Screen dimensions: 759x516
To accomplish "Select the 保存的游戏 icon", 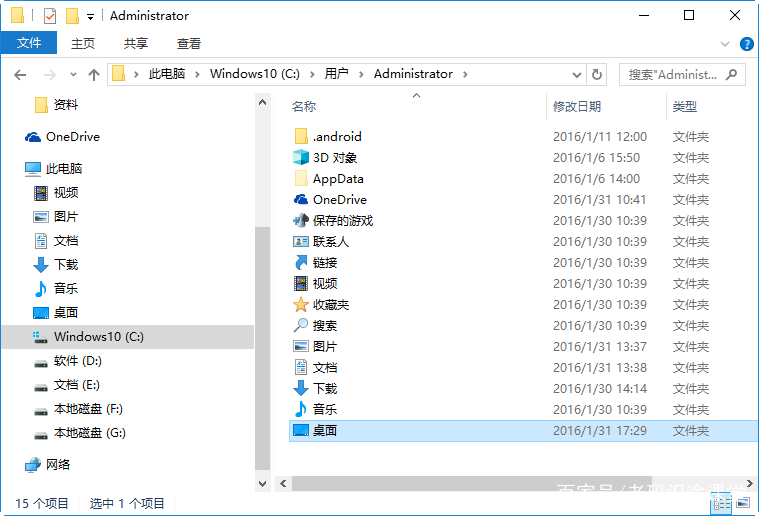I will click(x=301, y=221).
